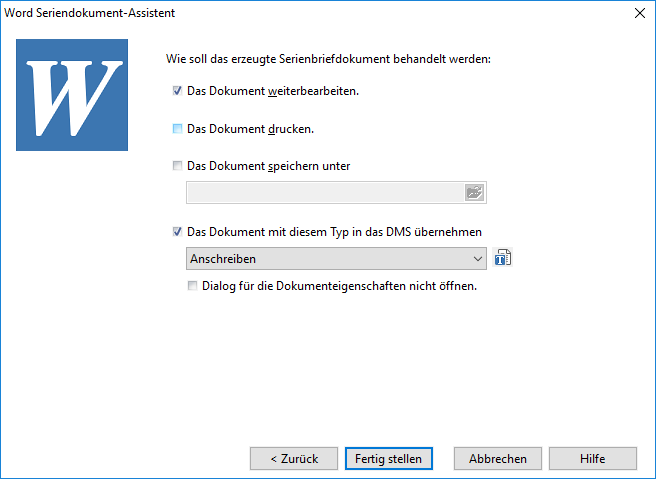Close the Word Seriendokument-Assistent window
The image size is (656, 479).
click(640, 13)
